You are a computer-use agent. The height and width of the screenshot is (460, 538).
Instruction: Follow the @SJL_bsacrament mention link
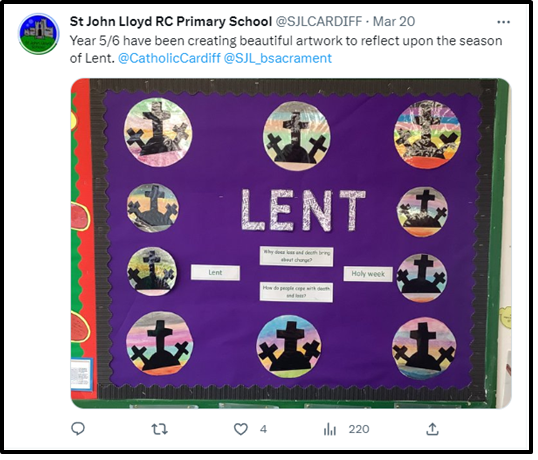point(278,58)
